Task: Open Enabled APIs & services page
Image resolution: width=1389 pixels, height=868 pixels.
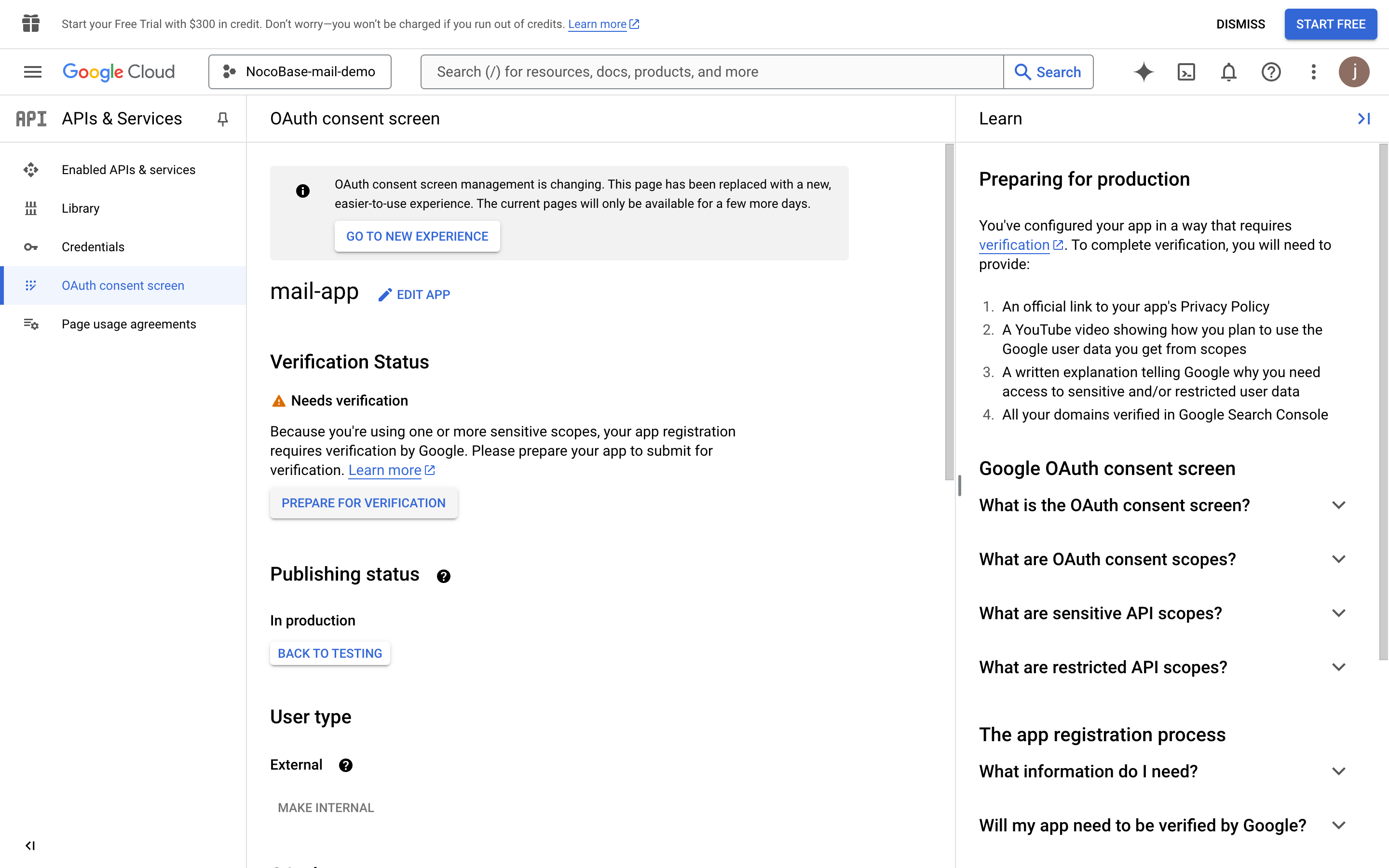Action: [x=129, y=170]
